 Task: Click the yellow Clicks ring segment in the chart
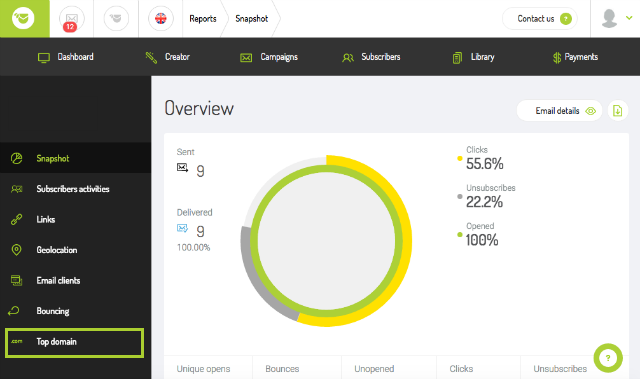[x=403, y=241]
